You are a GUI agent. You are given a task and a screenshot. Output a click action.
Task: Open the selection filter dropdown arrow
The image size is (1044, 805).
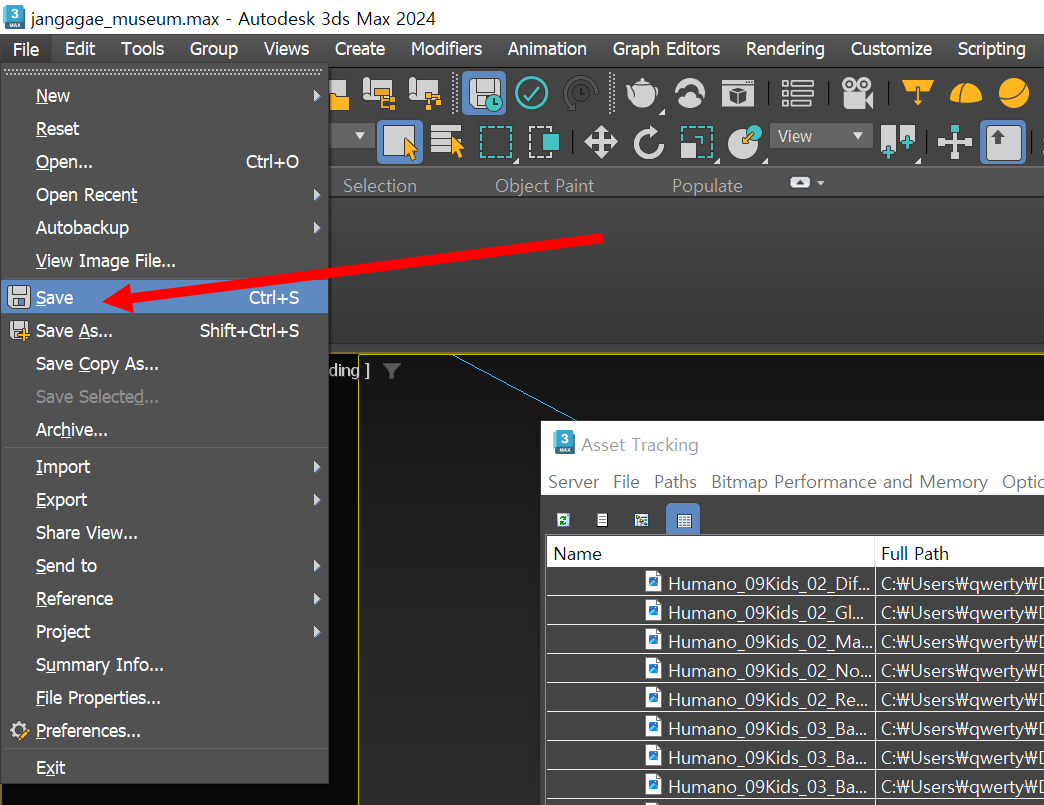(x=360, y=136)
